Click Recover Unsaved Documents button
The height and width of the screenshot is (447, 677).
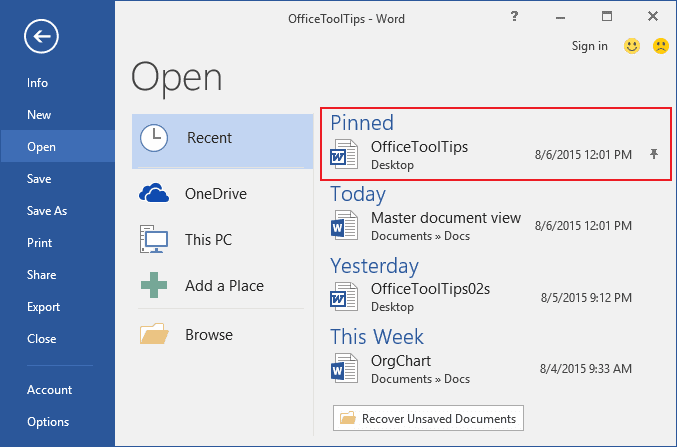[428, 418]
